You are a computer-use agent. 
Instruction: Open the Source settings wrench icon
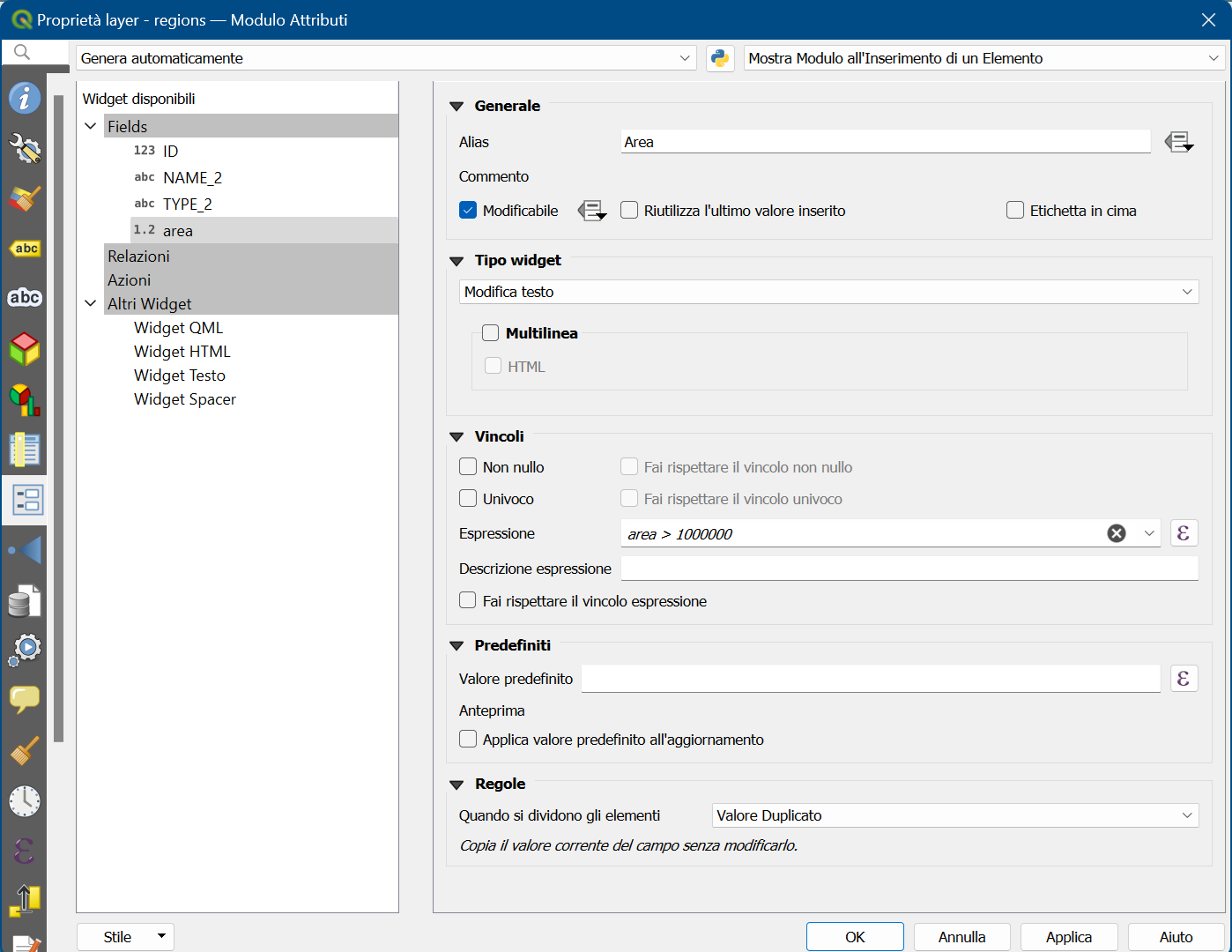point(25,148)
